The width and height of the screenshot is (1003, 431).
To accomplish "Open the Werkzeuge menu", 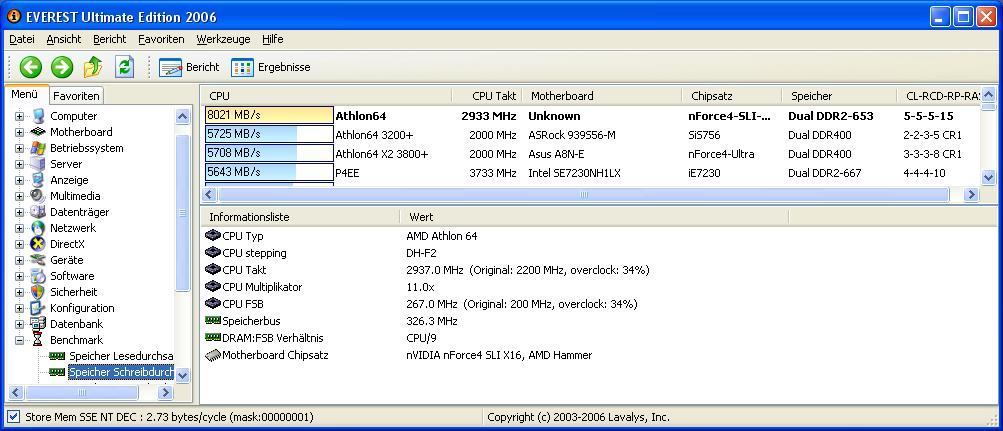I will pos(223,40).
